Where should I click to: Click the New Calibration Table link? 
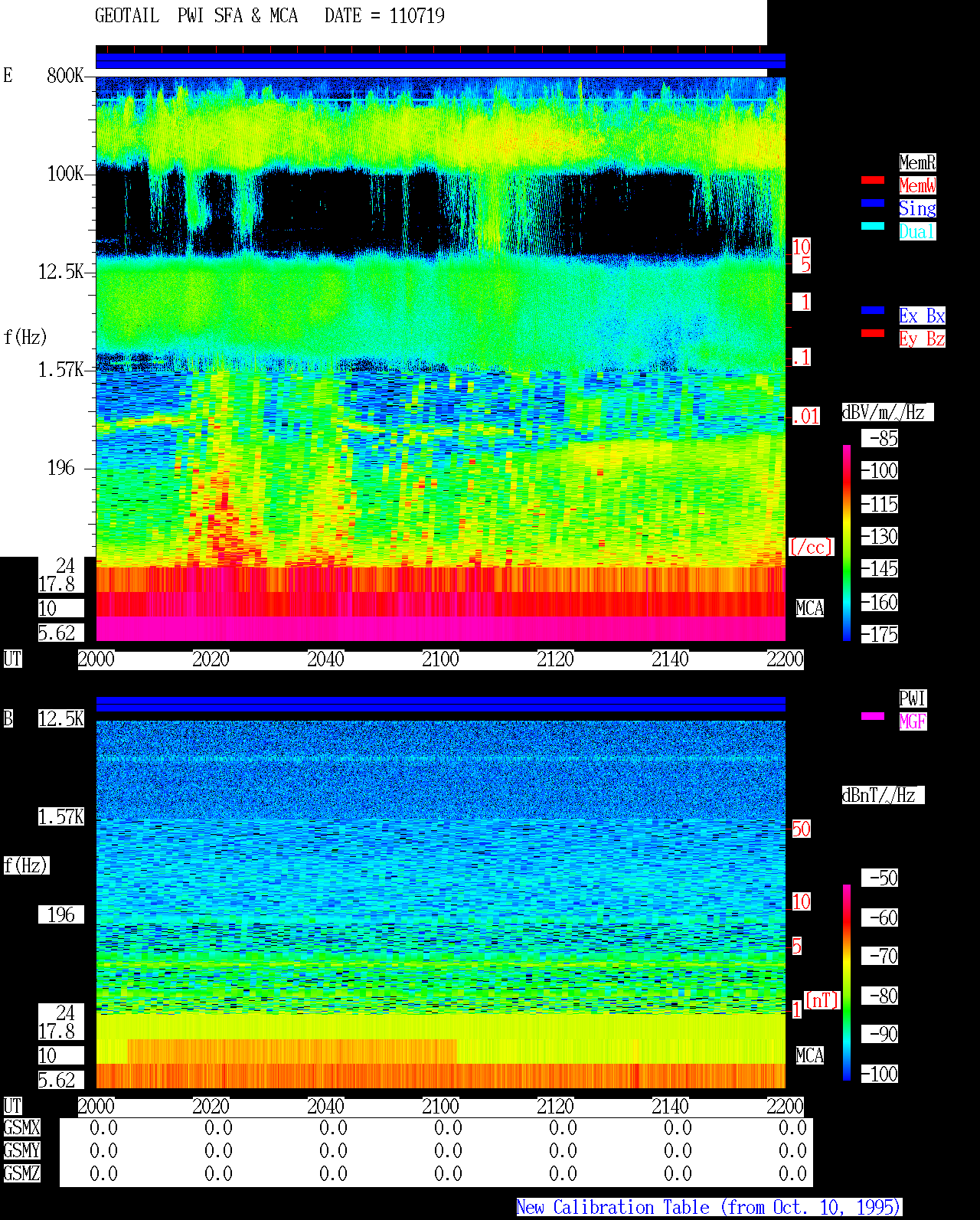pyautogui.click(x=709, y=1208)
